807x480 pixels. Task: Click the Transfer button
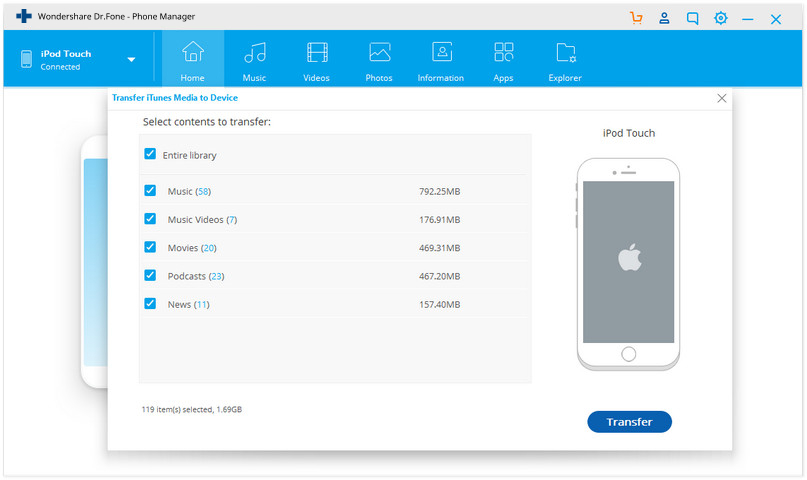[x=629, y=422]
